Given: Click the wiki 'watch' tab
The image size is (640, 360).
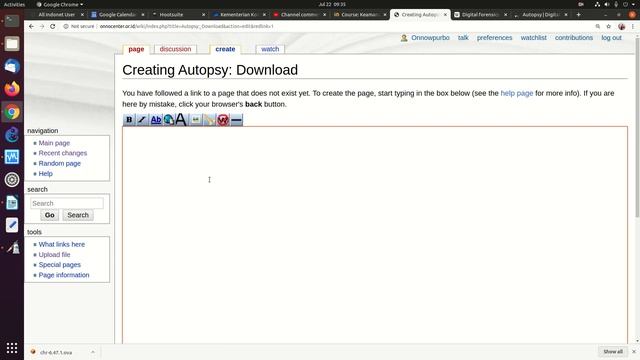Looking at the screenshot, I should (x=270, y=49).
